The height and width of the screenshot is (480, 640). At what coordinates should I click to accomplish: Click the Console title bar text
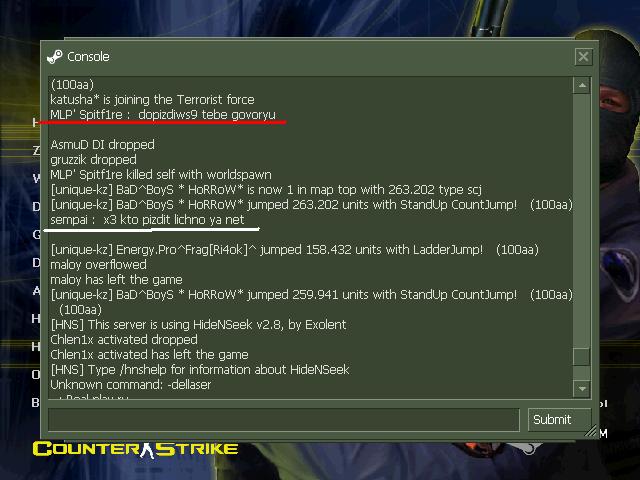click(88, 56)
